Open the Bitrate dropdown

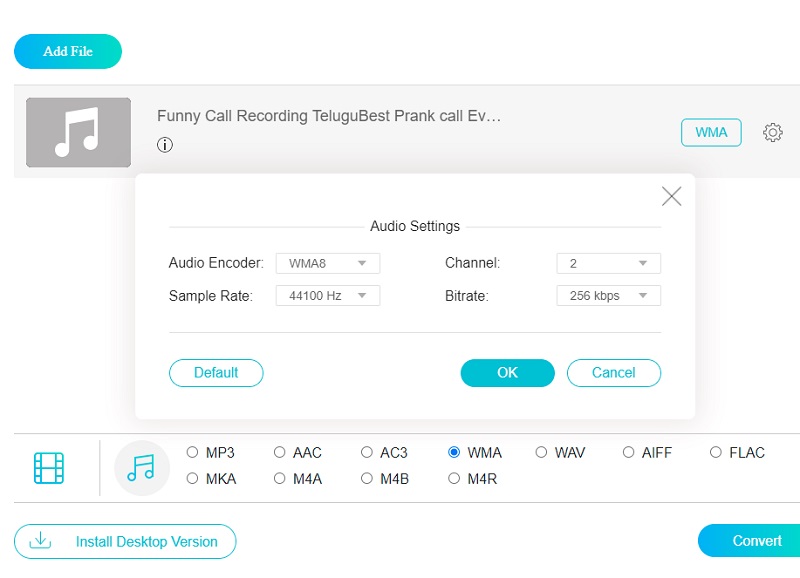pos(608,295)
